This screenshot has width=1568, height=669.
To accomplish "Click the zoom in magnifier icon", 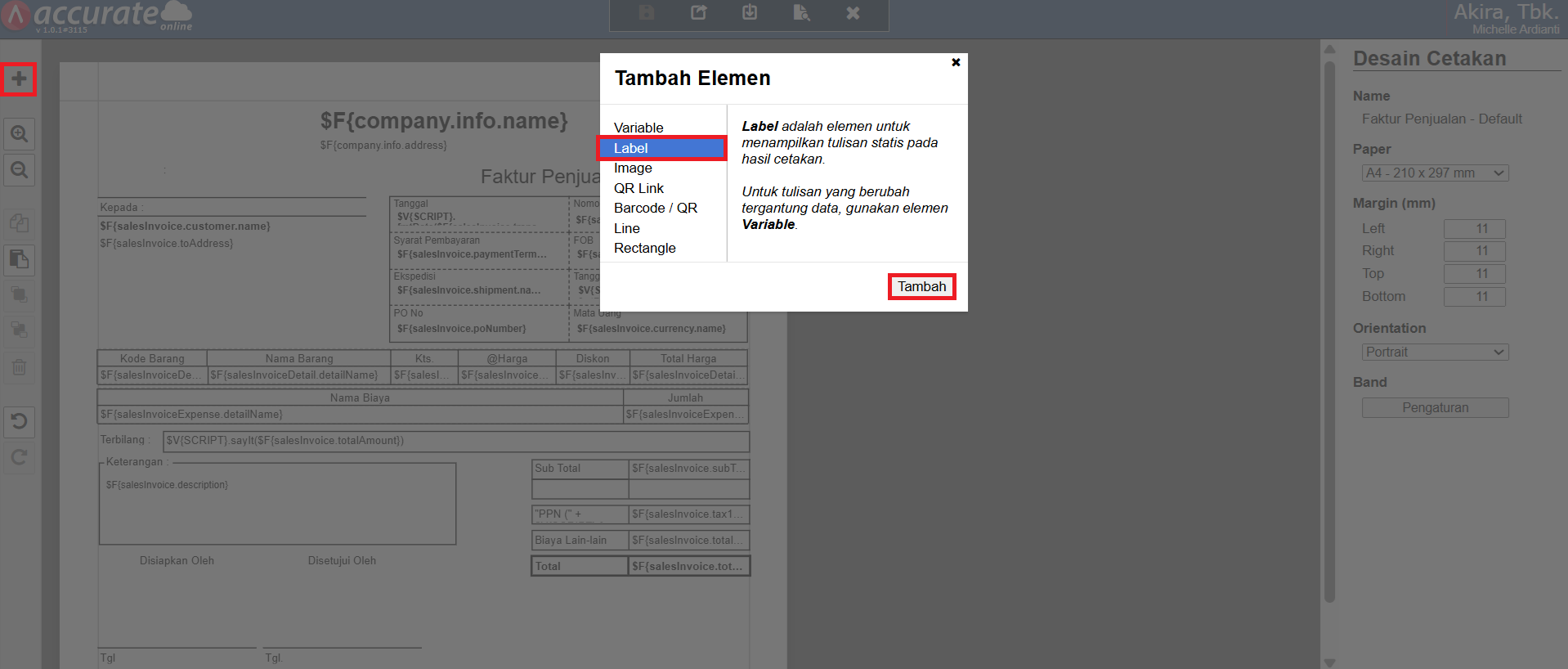I will click(19, 133).
